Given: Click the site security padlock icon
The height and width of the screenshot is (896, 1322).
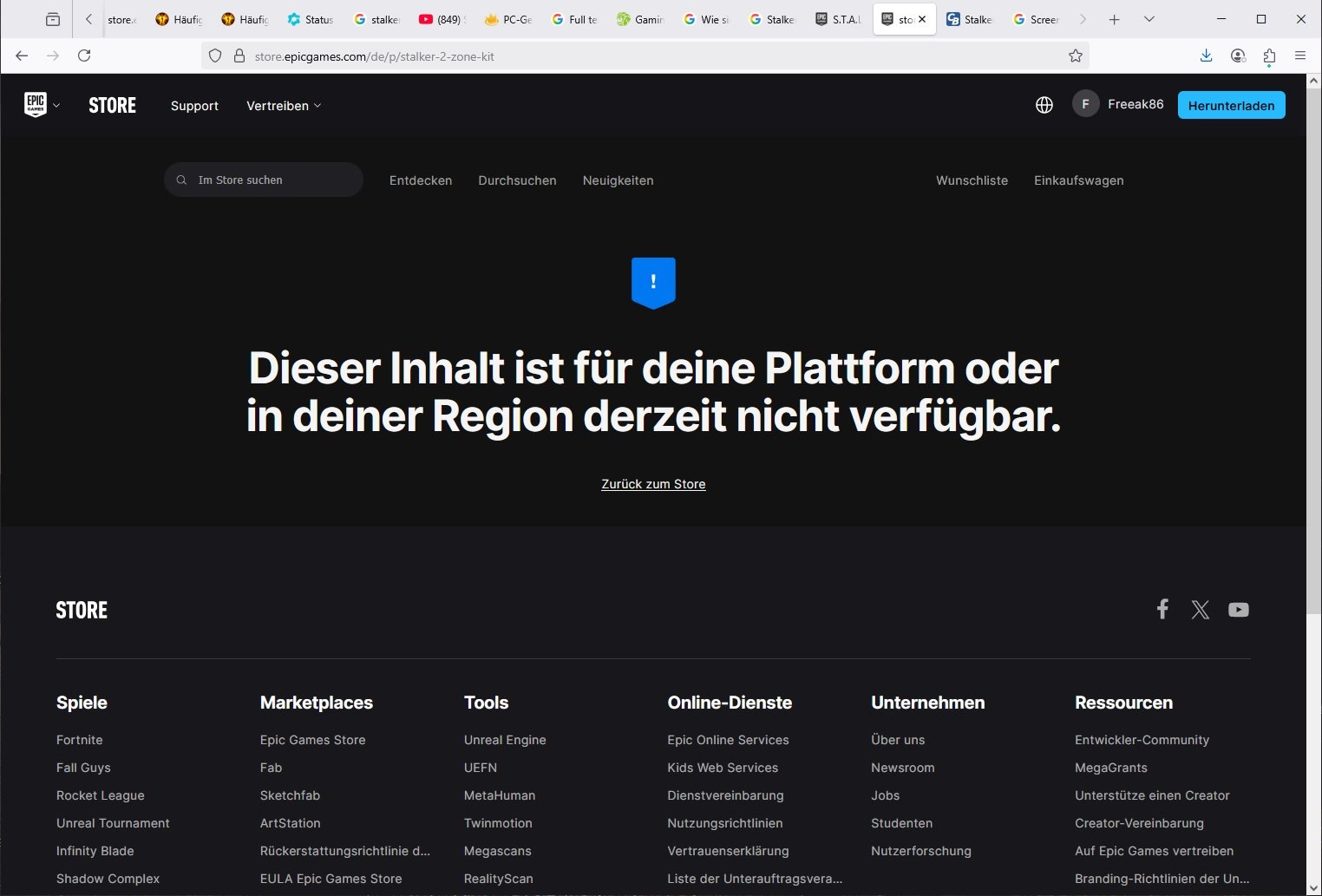Looking at the screenshot, I should tap(239, 56).
